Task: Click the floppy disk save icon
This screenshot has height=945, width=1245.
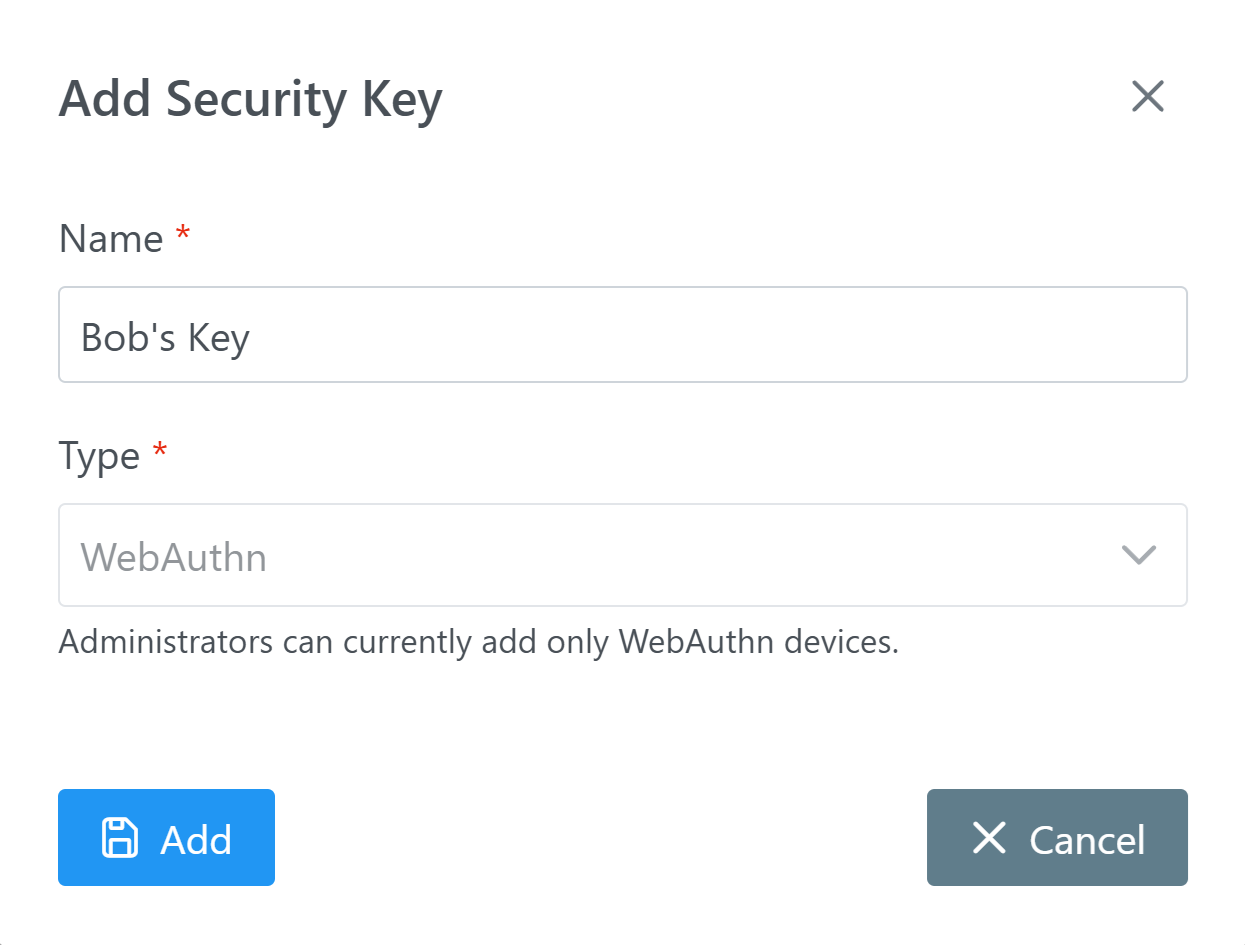Action: 120,838
